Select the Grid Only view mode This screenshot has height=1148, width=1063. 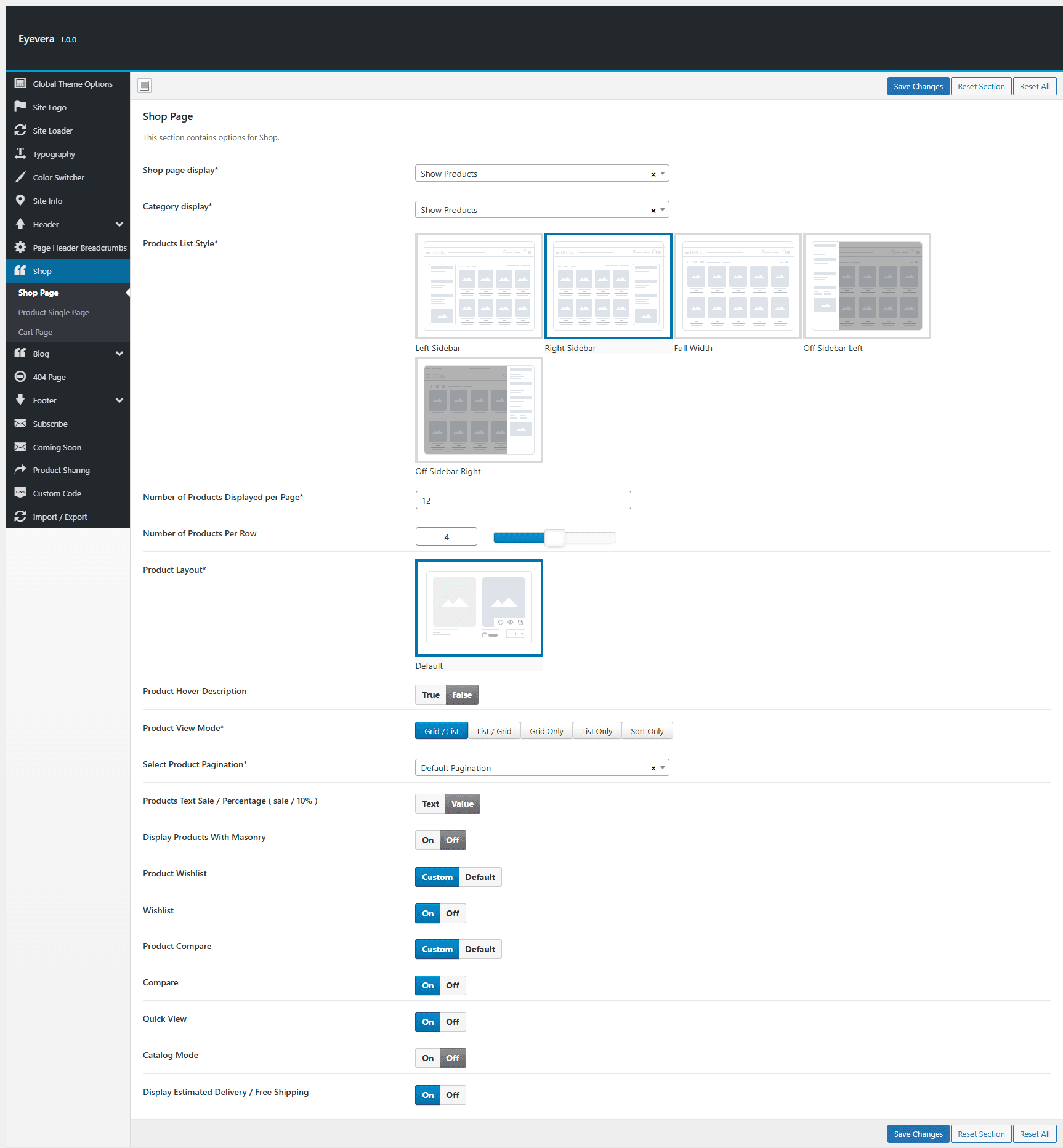[x=546, y=731]
